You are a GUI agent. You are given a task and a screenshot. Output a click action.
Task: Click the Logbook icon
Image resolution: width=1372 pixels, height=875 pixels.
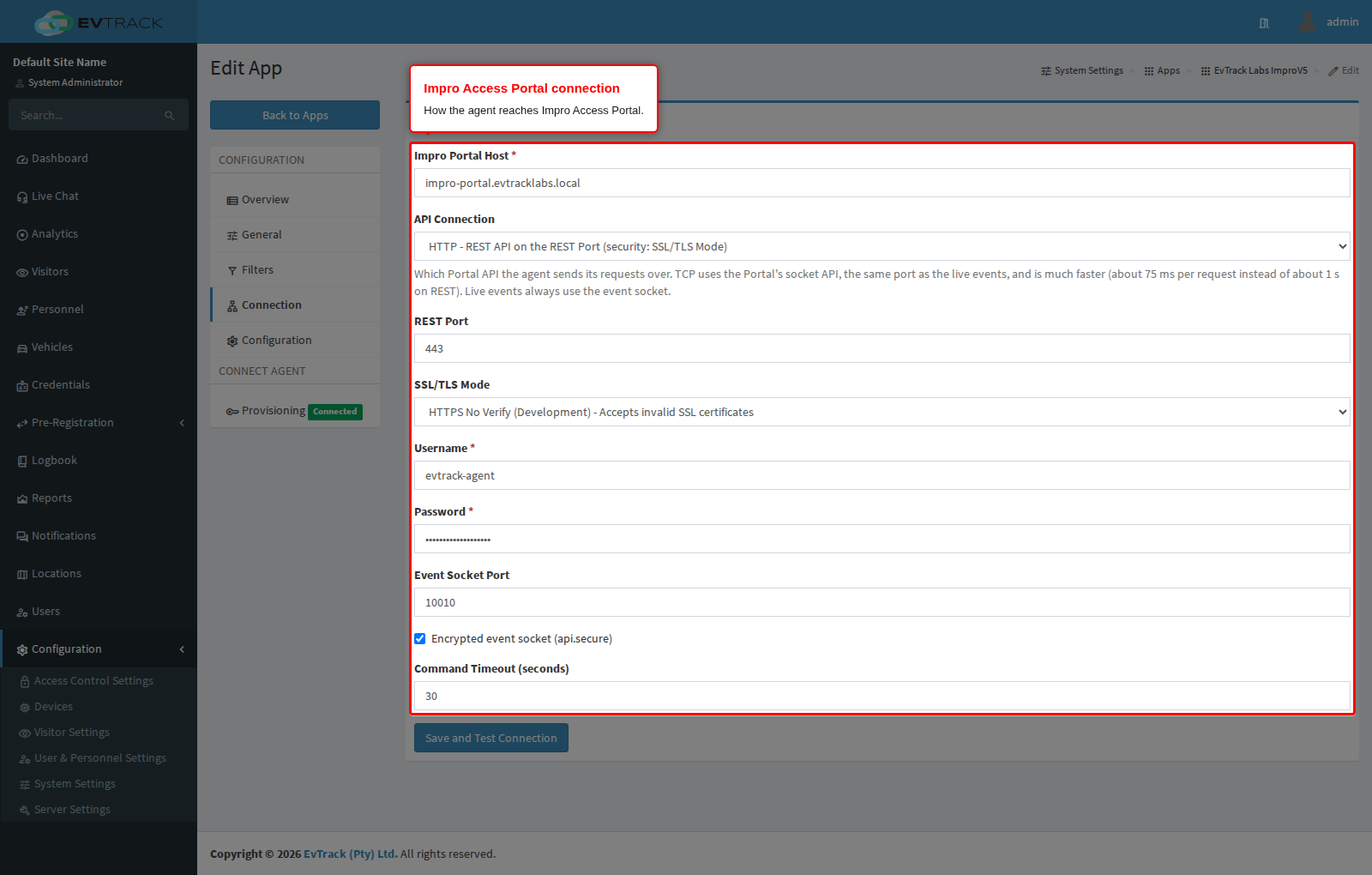pos(22,462)
